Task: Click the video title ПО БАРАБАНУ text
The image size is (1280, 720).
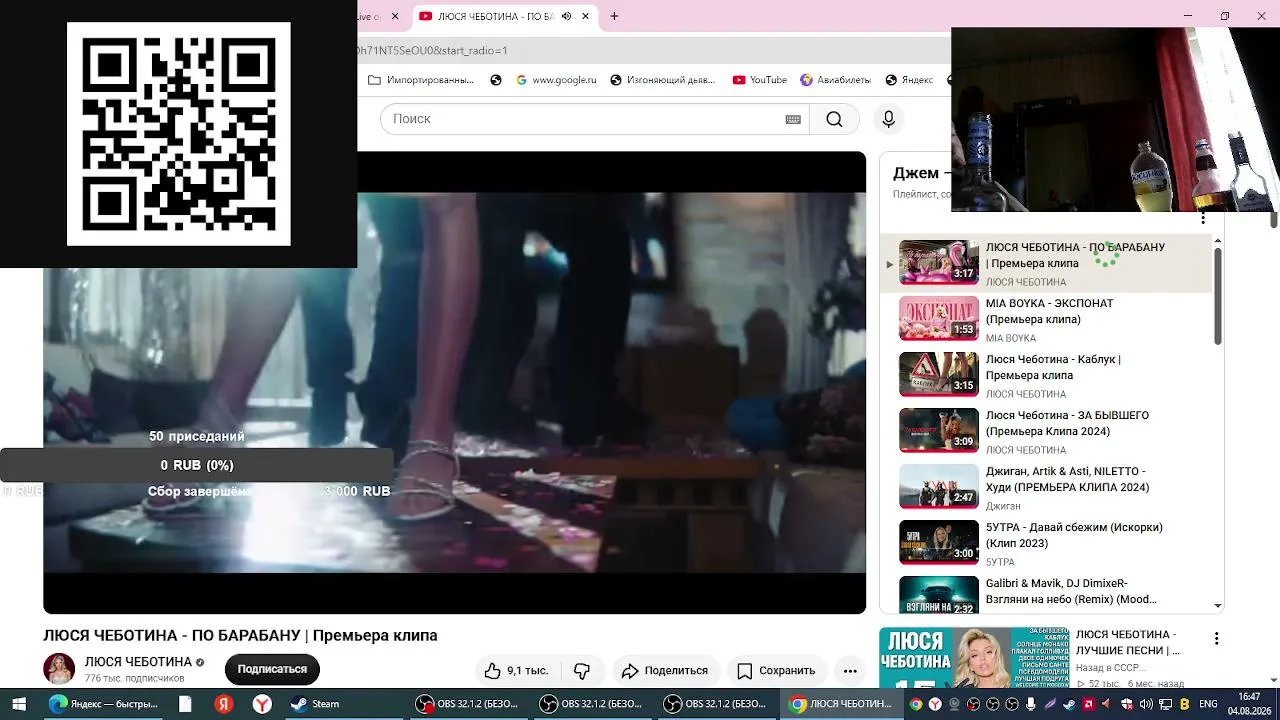Action: [240, 636]
